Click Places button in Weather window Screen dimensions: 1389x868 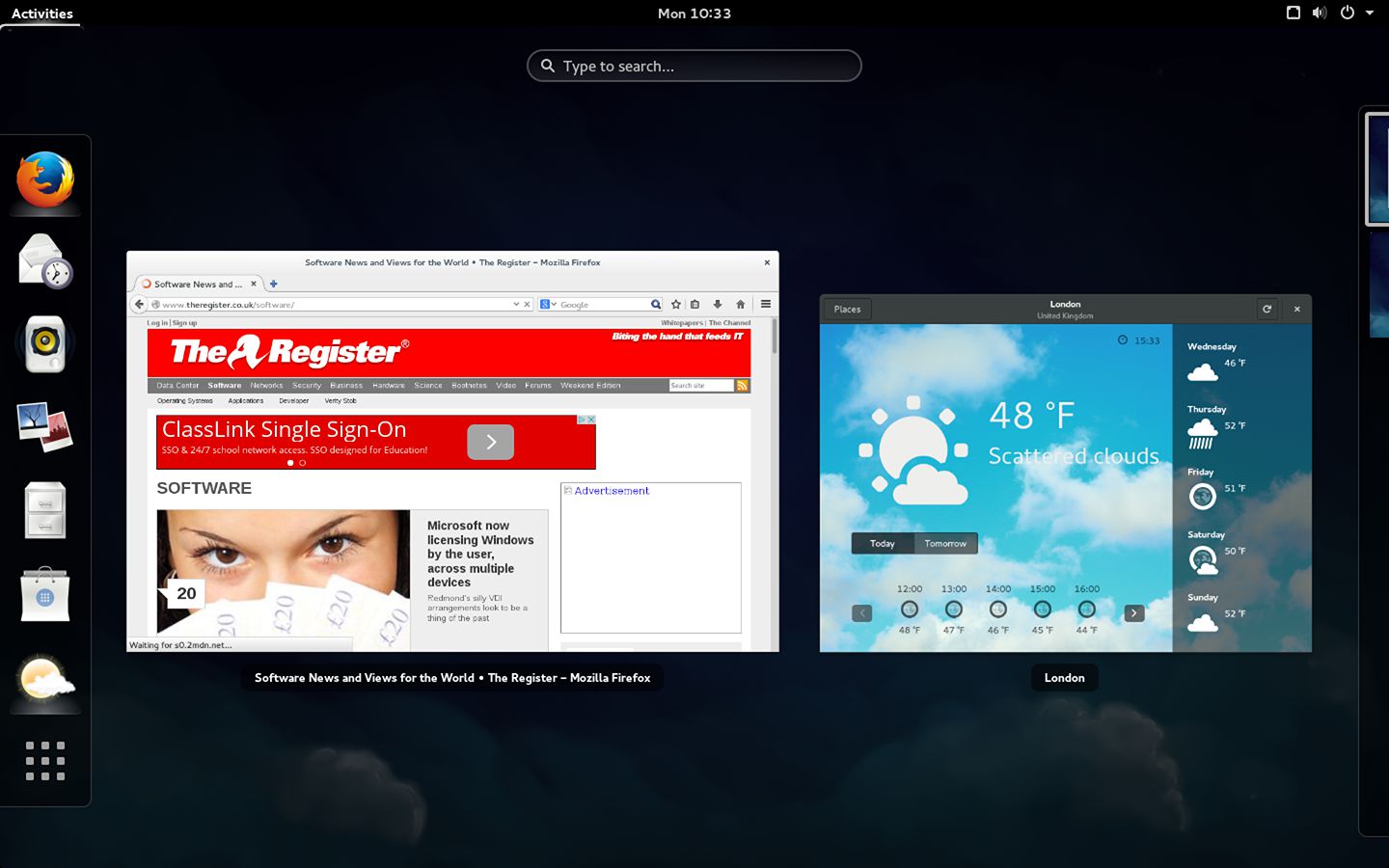[x=847, y=309]
